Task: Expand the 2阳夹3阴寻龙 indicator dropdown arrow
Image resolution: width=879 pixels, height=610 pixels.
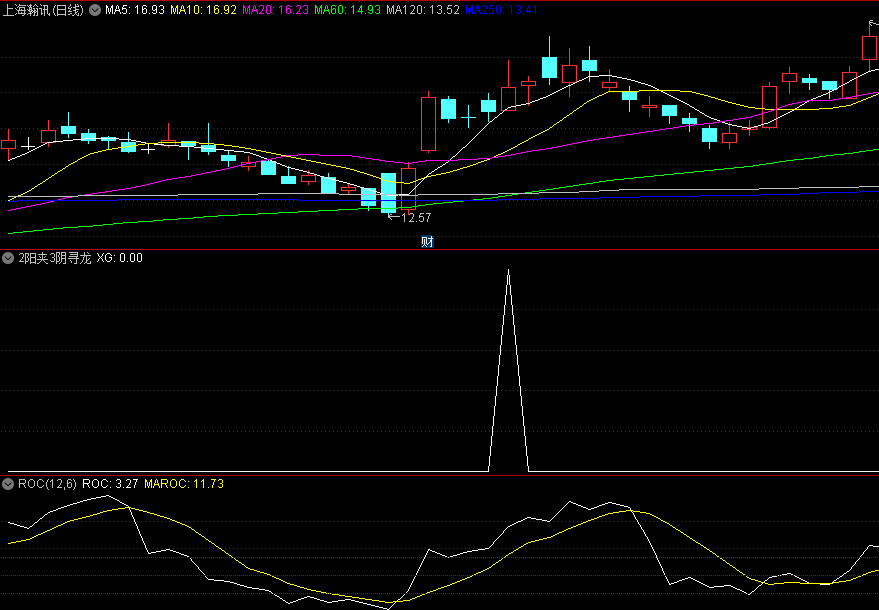Action: (8, 258)
